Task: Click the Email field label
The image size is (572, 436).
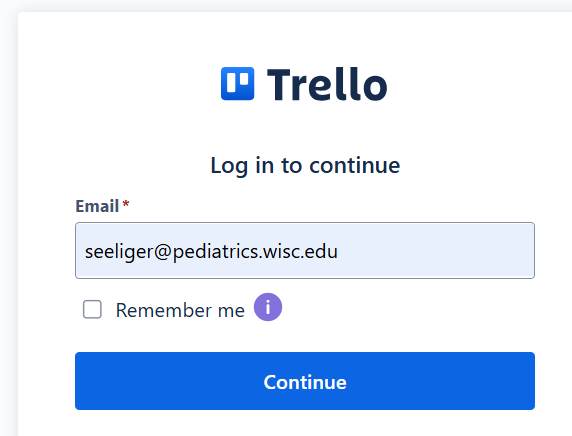Action: pos(97,206)
